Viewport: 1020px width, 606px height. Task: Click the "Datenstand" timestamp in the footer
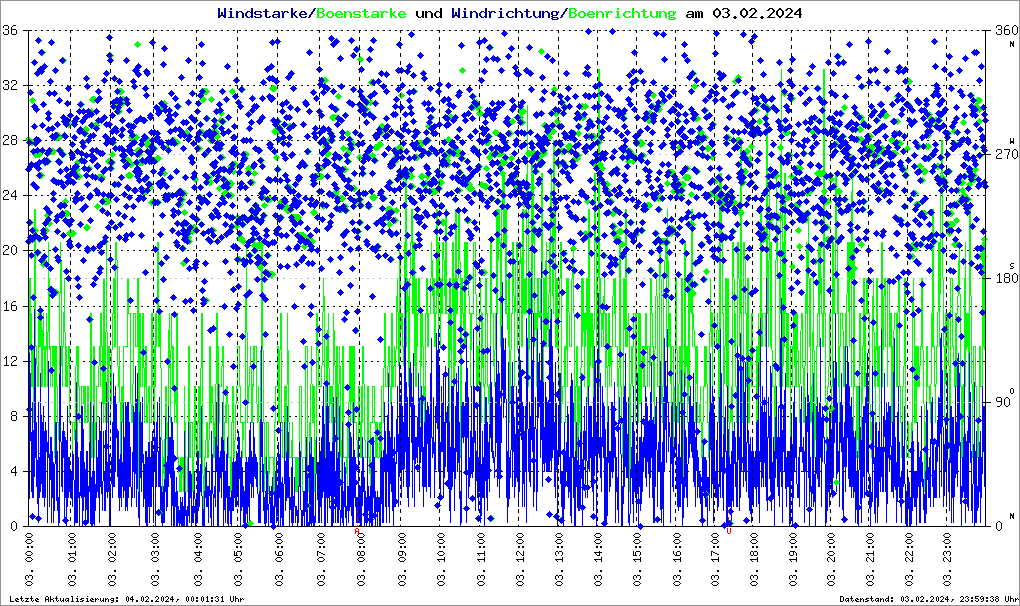click(929, 599)
